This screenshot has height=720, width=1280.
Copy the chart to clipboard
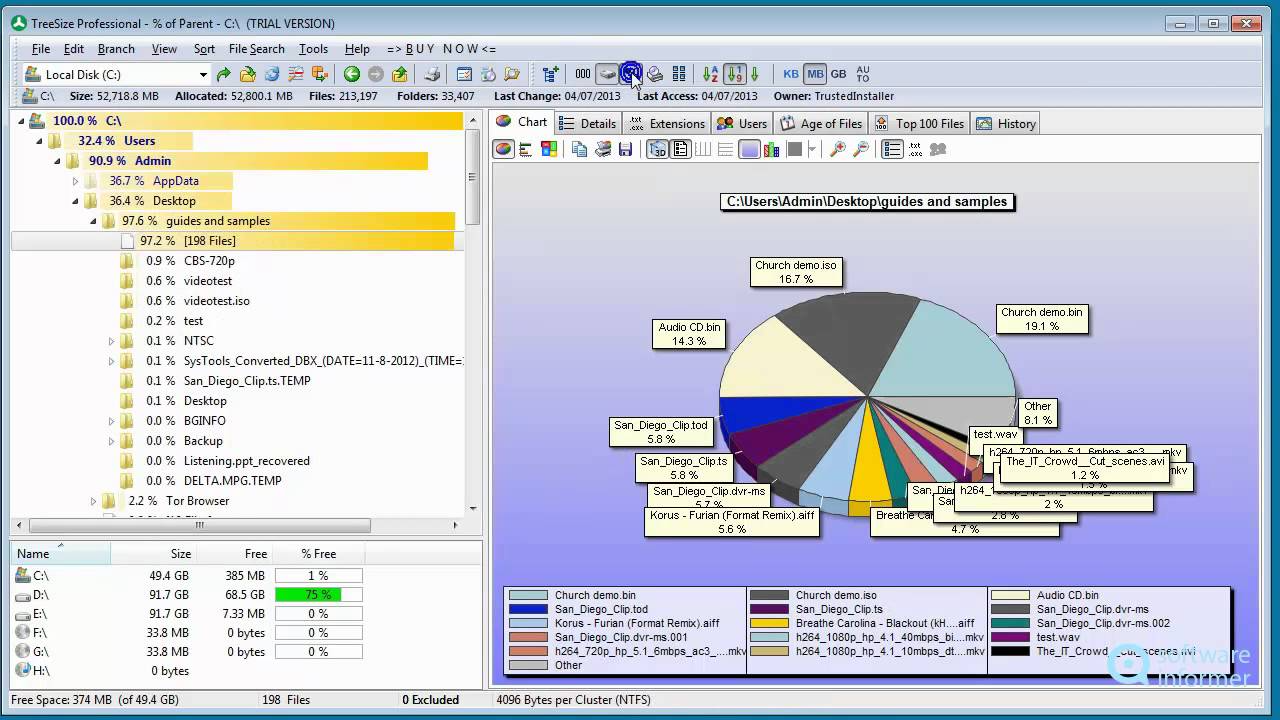click(580, 148)
